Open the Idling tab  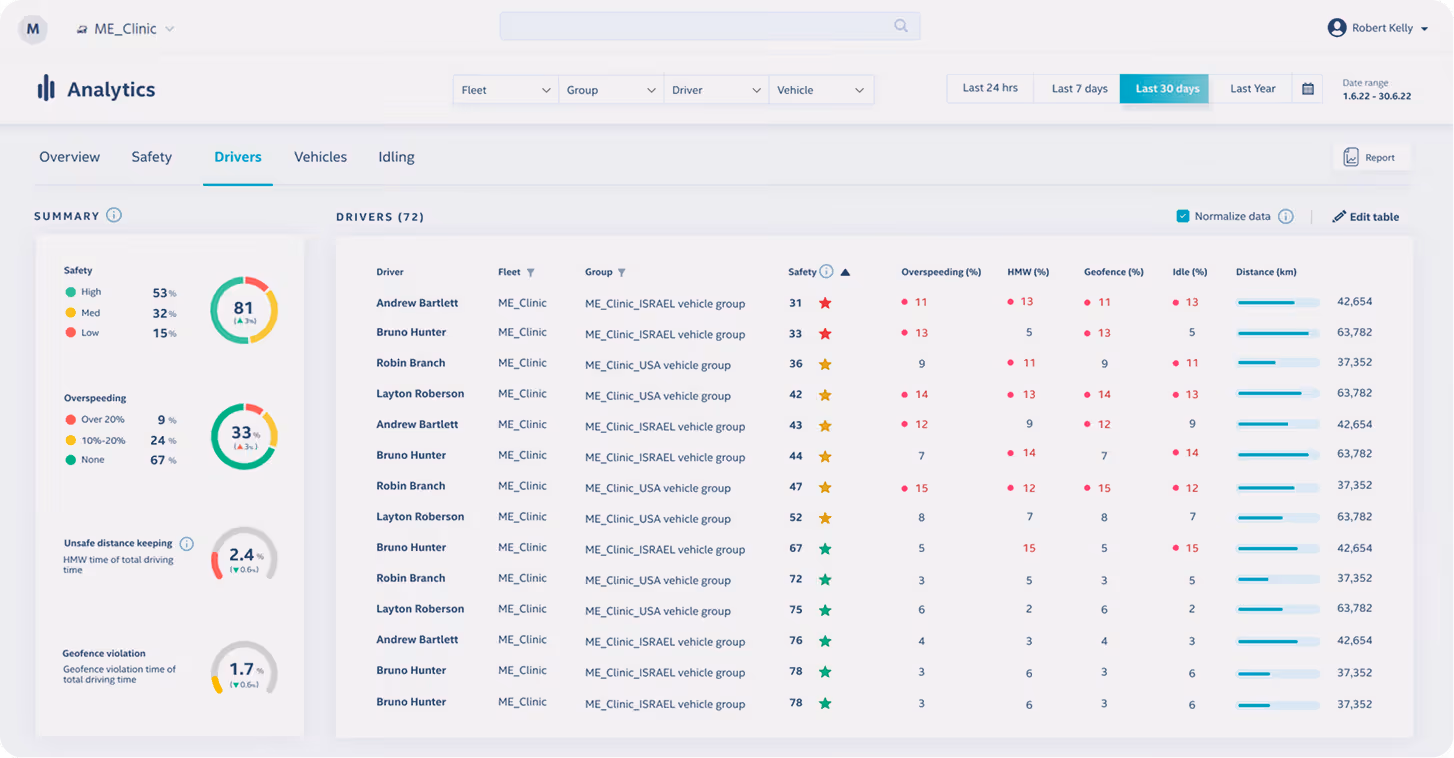[x=396, y=157]
